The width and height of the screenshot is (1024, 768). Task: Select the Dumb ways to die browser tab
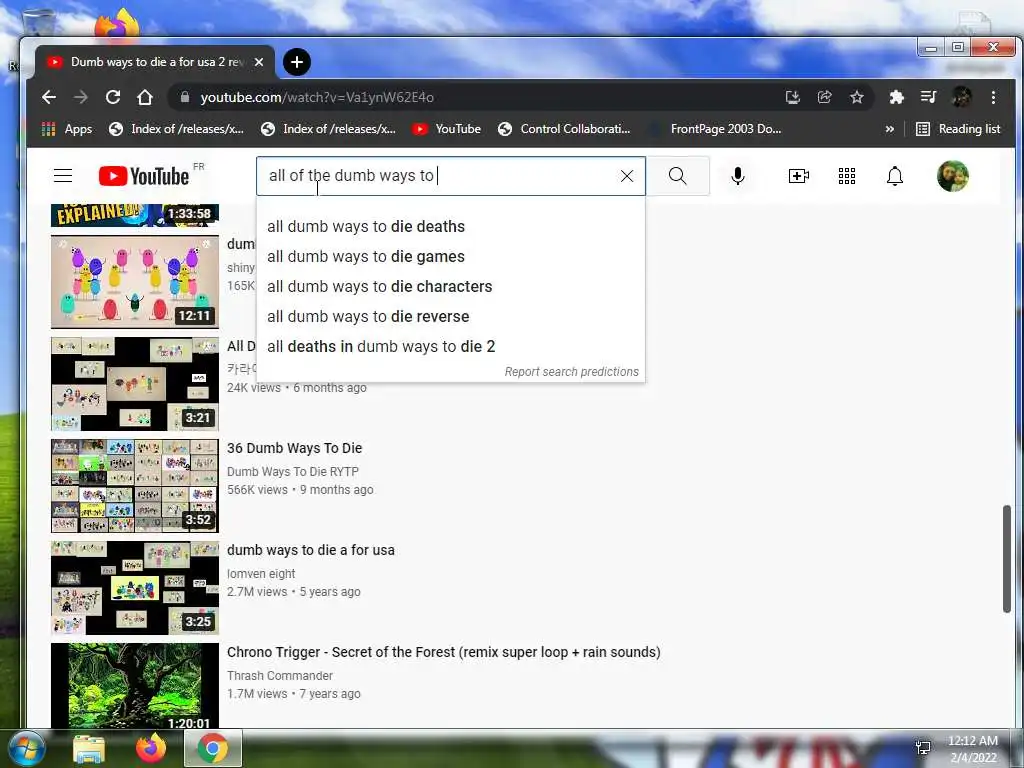coord(155,62)
